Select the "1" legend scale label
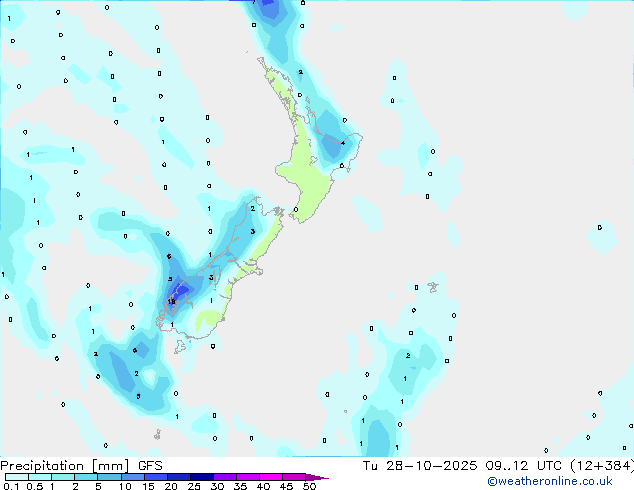Screen dimensions: 634x490 52,486
